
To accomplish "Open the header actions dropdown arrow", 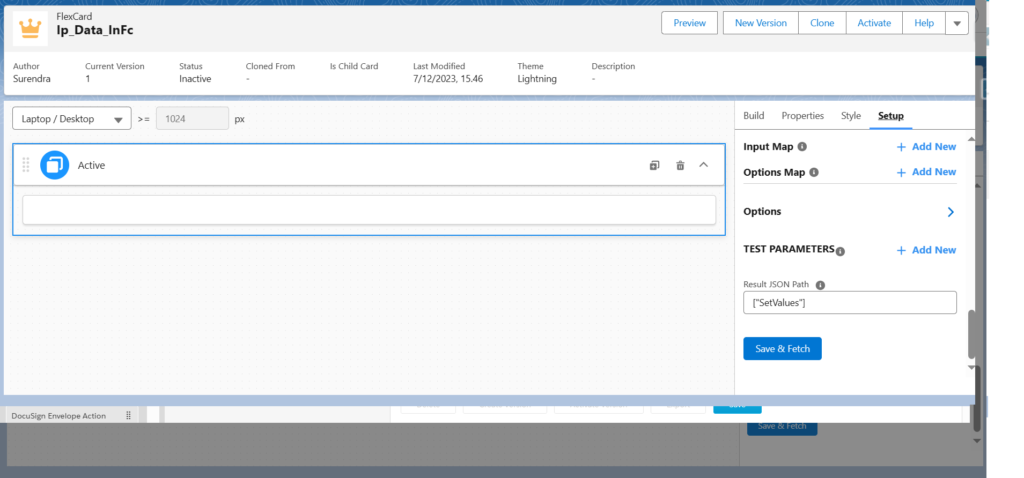I will (x=957, y=23).
